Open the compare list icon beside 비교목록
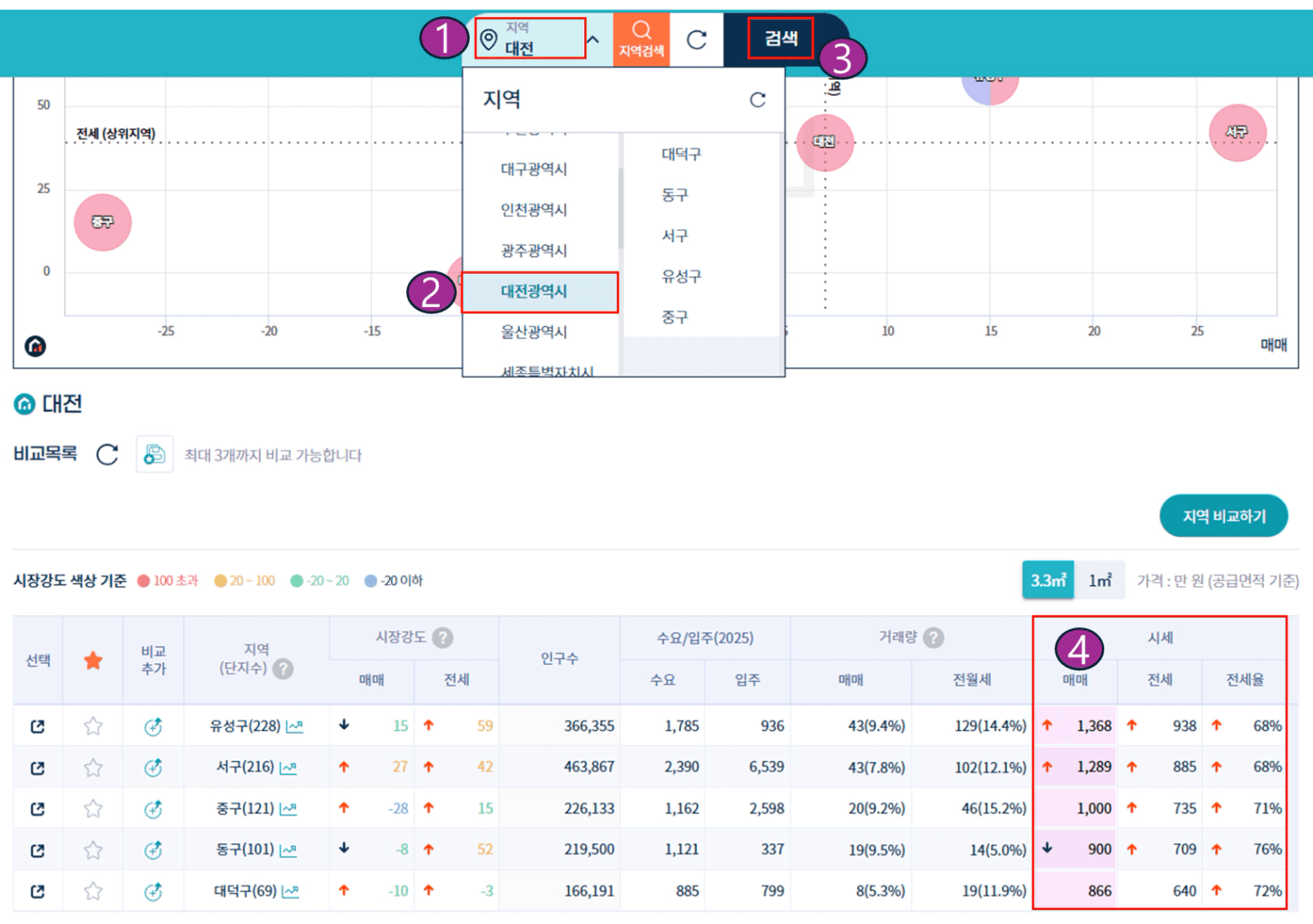Viewport: 1313px width, 924px height. tap(155, 454)
